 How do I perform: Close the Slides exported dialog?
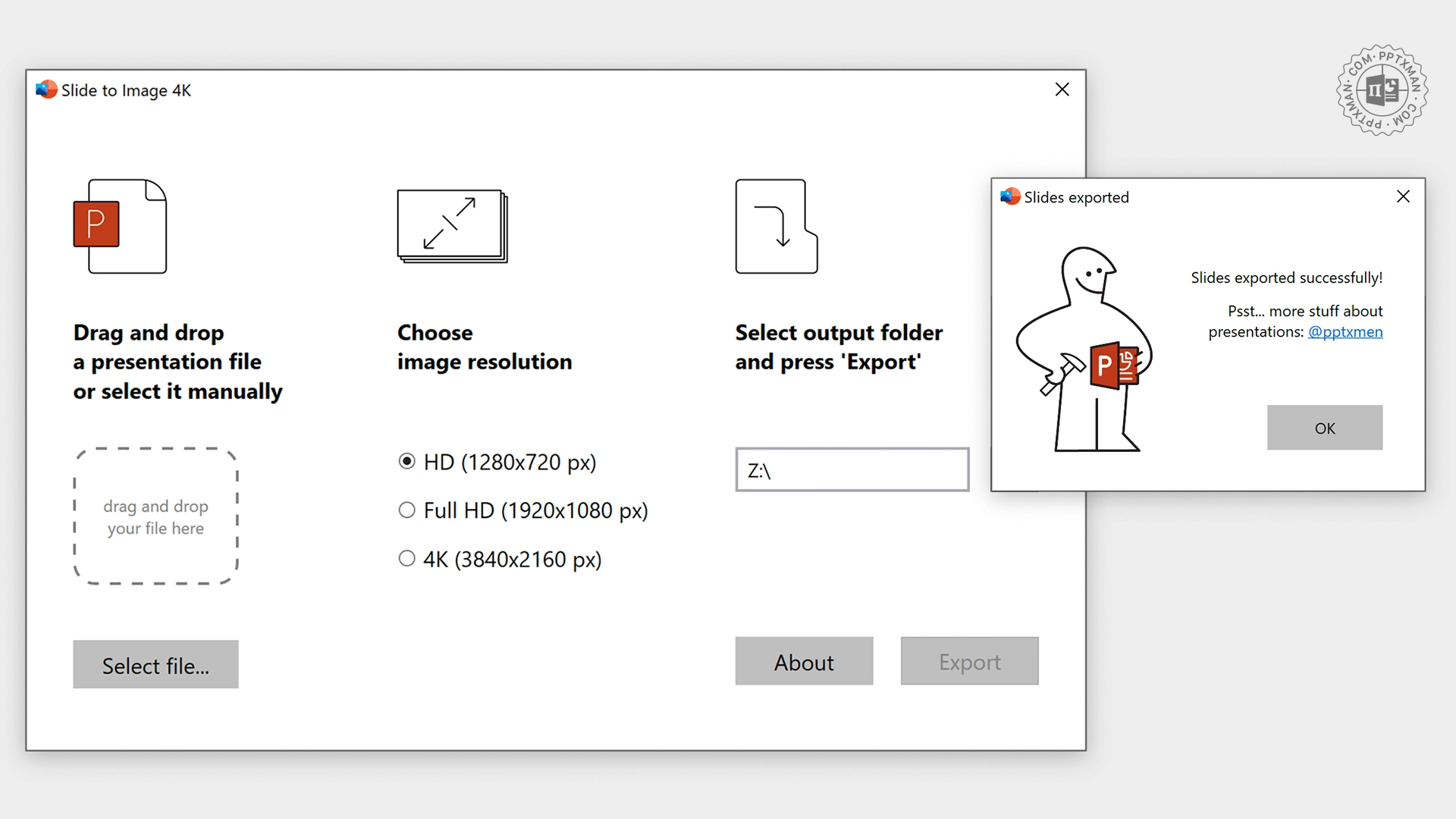[x=1403, y=197]
